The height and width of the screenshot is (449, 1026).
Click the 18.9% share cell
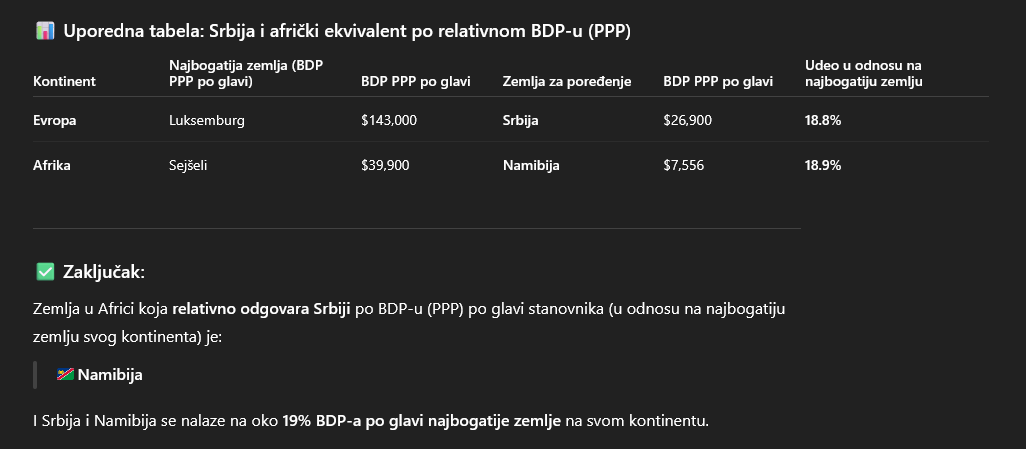[x=823, y=165]
